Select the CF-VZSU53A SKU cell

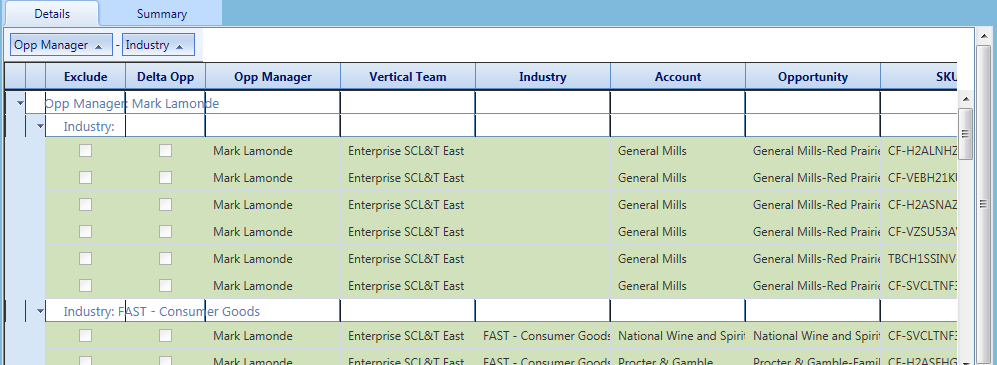919,232
